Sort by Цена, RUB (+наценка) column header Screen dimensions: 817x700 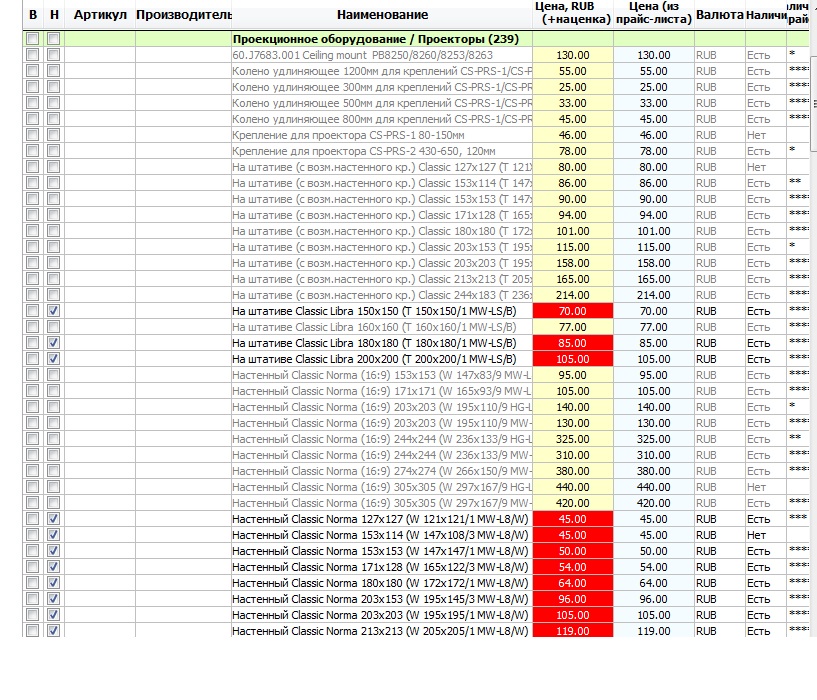(573, 14)
